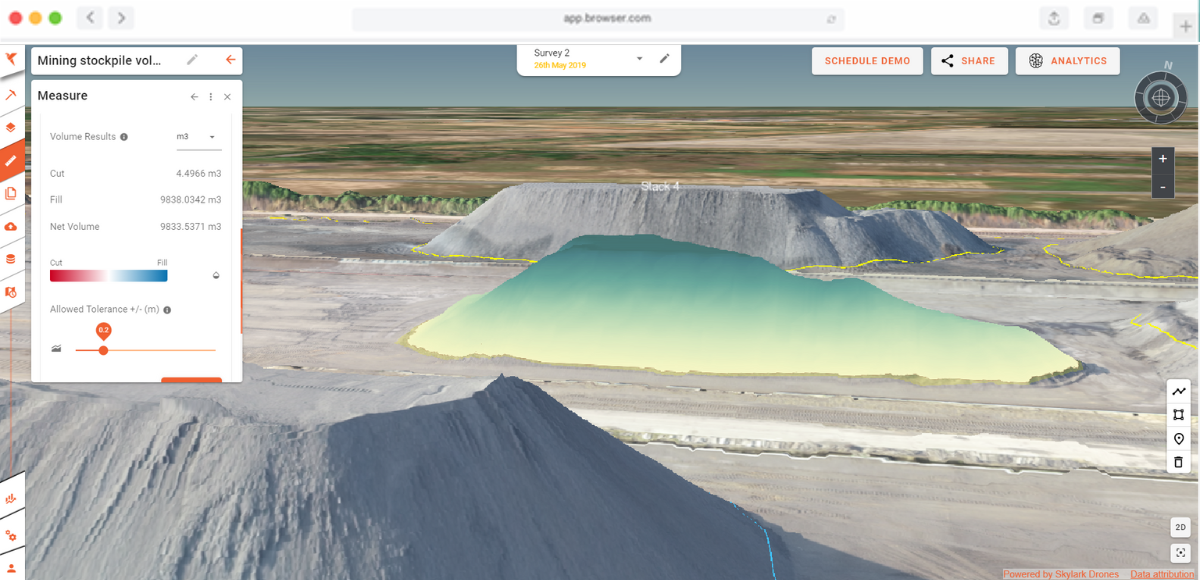Select the orange measure tool in the sidebar
The height and width of the screenshot is (580, 1200).
point(12,160)
